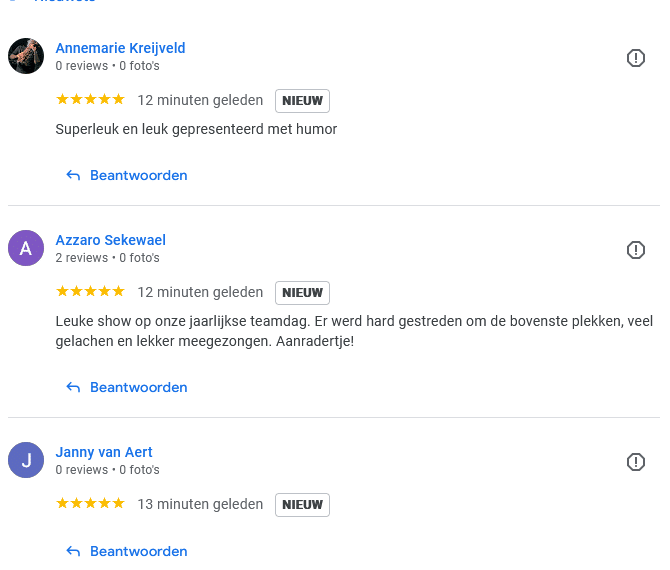
Task: Flag the Azzaro Sekewael review
Action: 636,250
